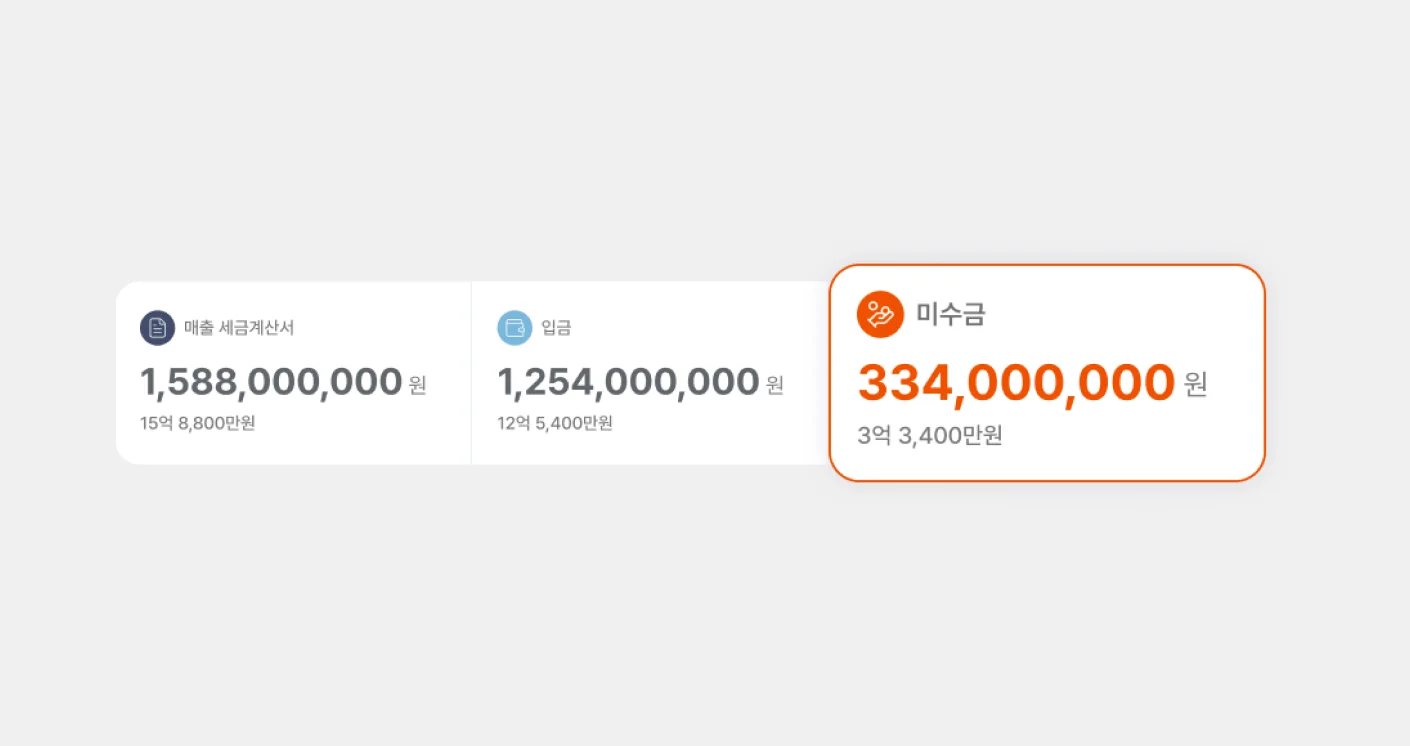Click the 원 unit after 334,000,000
The width and height of the screenshot is (1410, 746).
1196,384
